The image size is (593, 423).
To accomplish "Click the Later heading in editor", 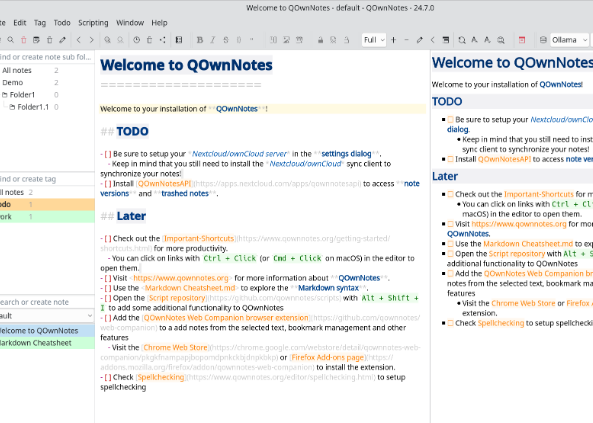I will pos(131,216).
